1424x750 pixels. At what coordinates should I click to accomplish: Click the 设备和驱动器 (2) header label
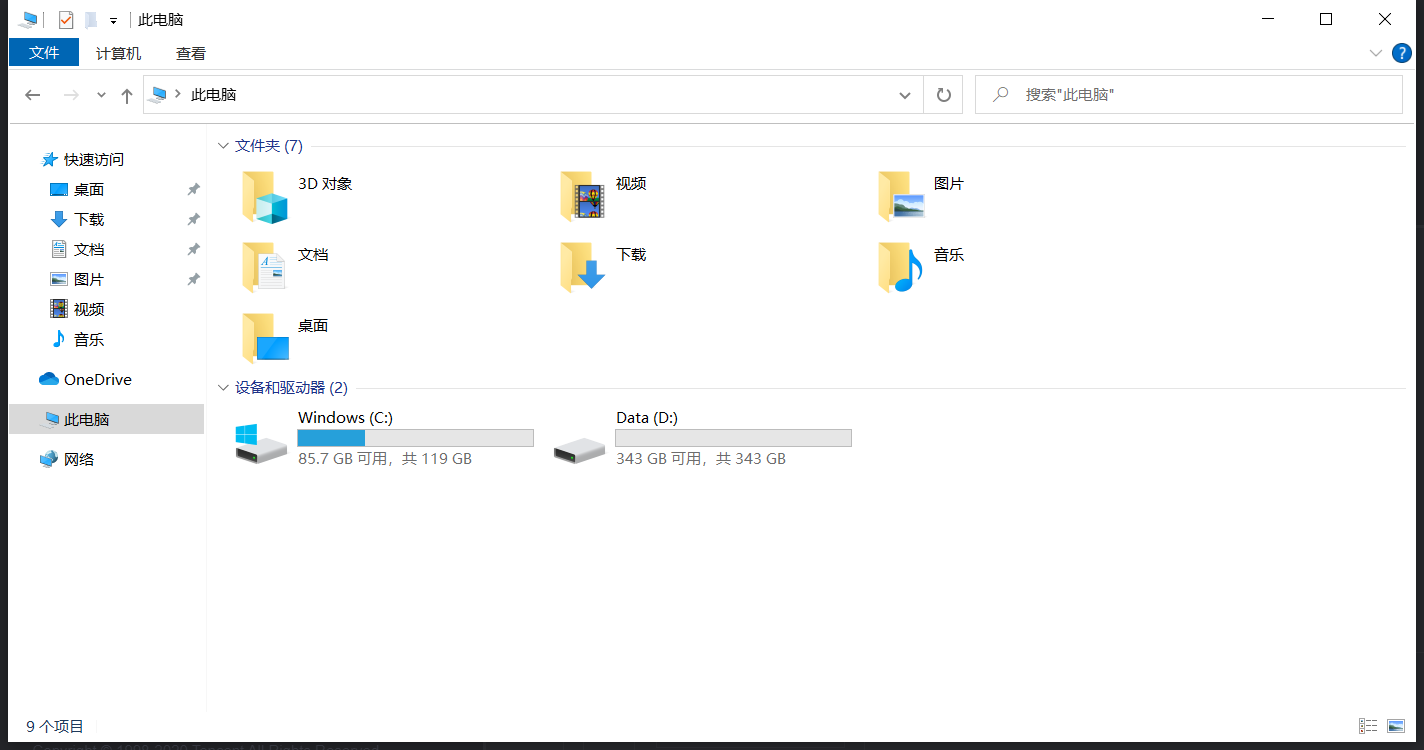pos(291,388)
